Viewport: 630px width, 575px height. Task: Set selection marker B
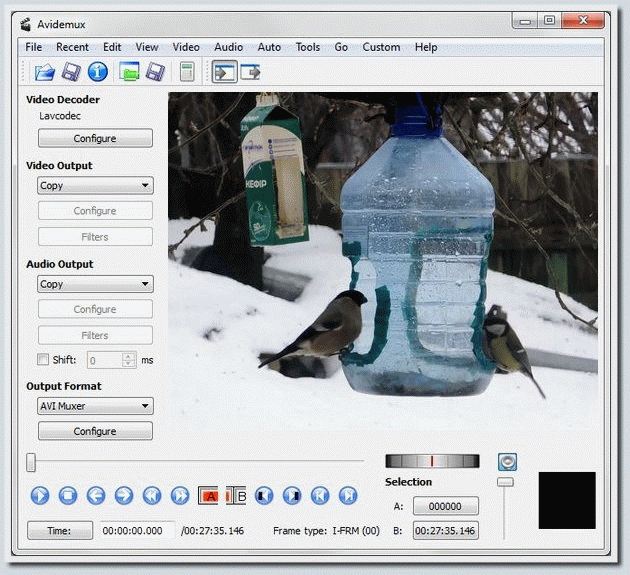(x=236, y=496)
